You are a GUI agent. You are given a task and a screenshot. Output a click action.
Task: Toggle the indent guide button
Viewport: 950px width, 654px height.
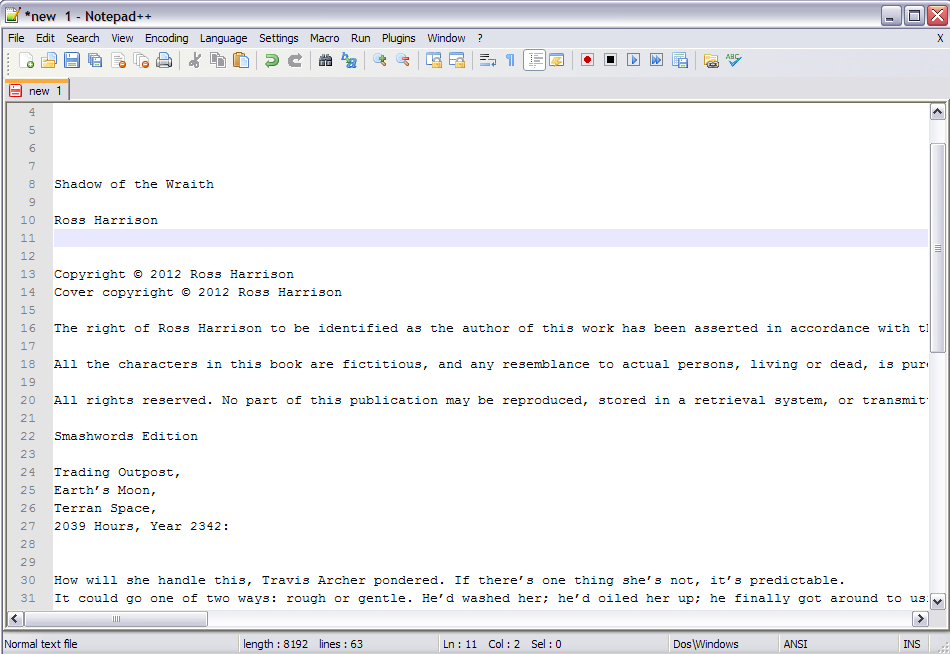coord(534,61)
